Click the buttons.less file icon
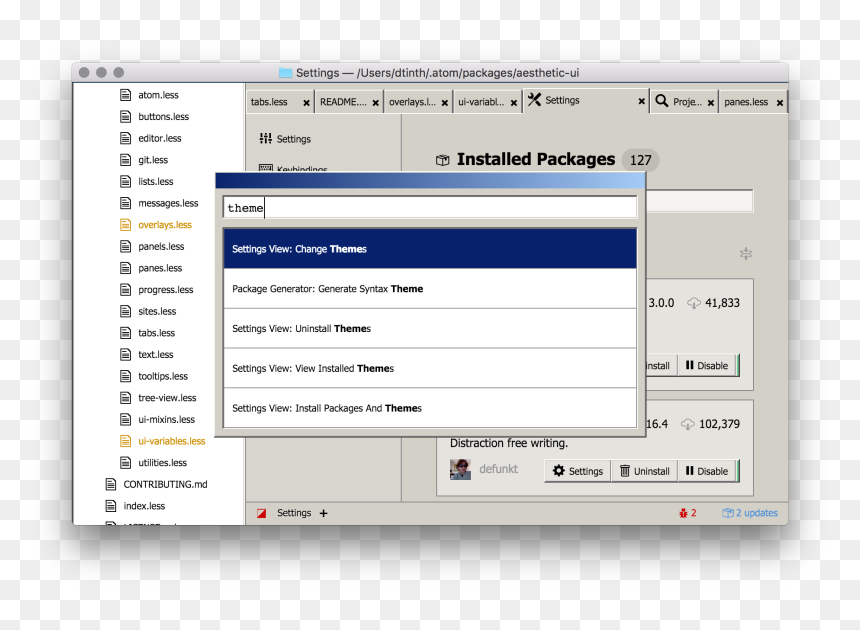The height and width of the screenshot is (630, 860). tap(126, 116)
